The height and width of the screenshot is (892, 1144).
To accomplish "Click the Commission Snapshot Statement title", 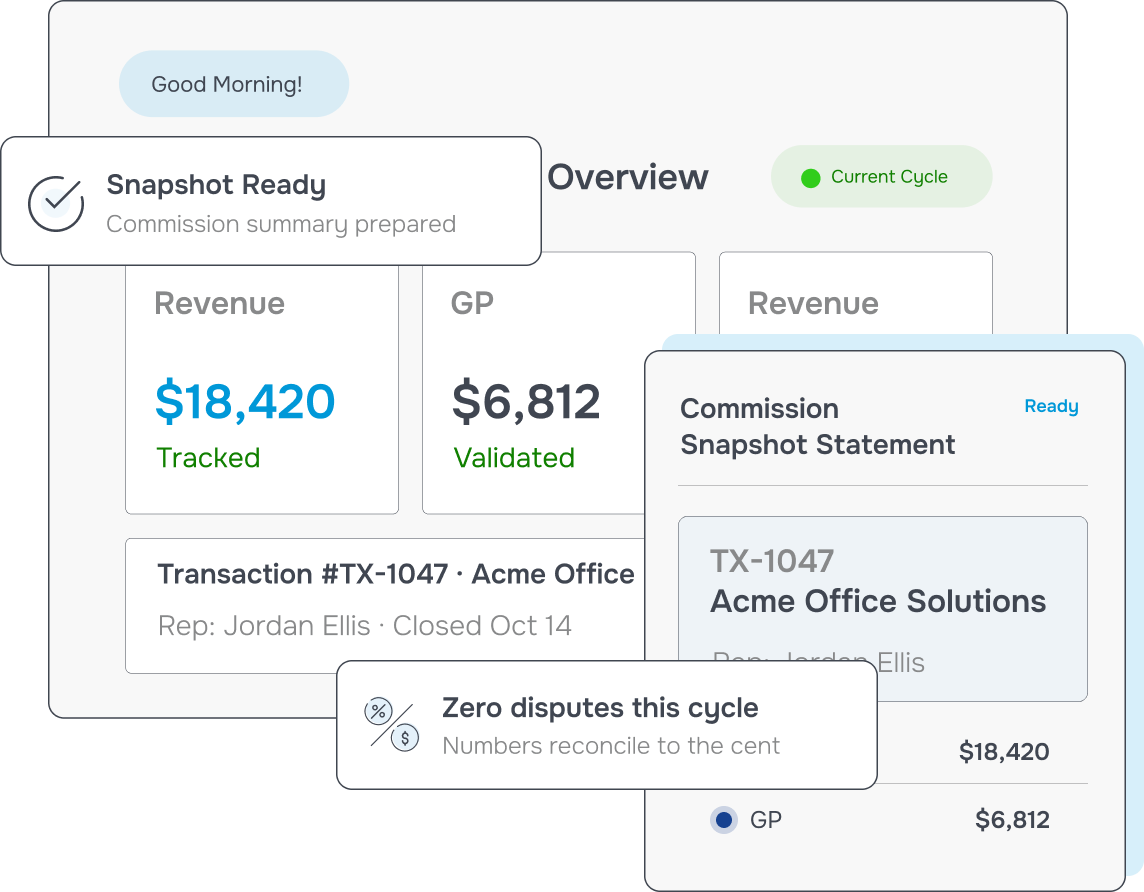I will pos(817,427).
